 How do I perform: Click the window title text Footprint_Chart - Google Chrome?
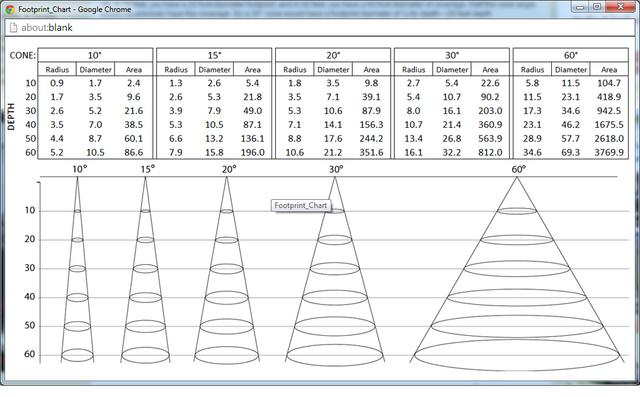pyautogui.click(x=75, y=9)
